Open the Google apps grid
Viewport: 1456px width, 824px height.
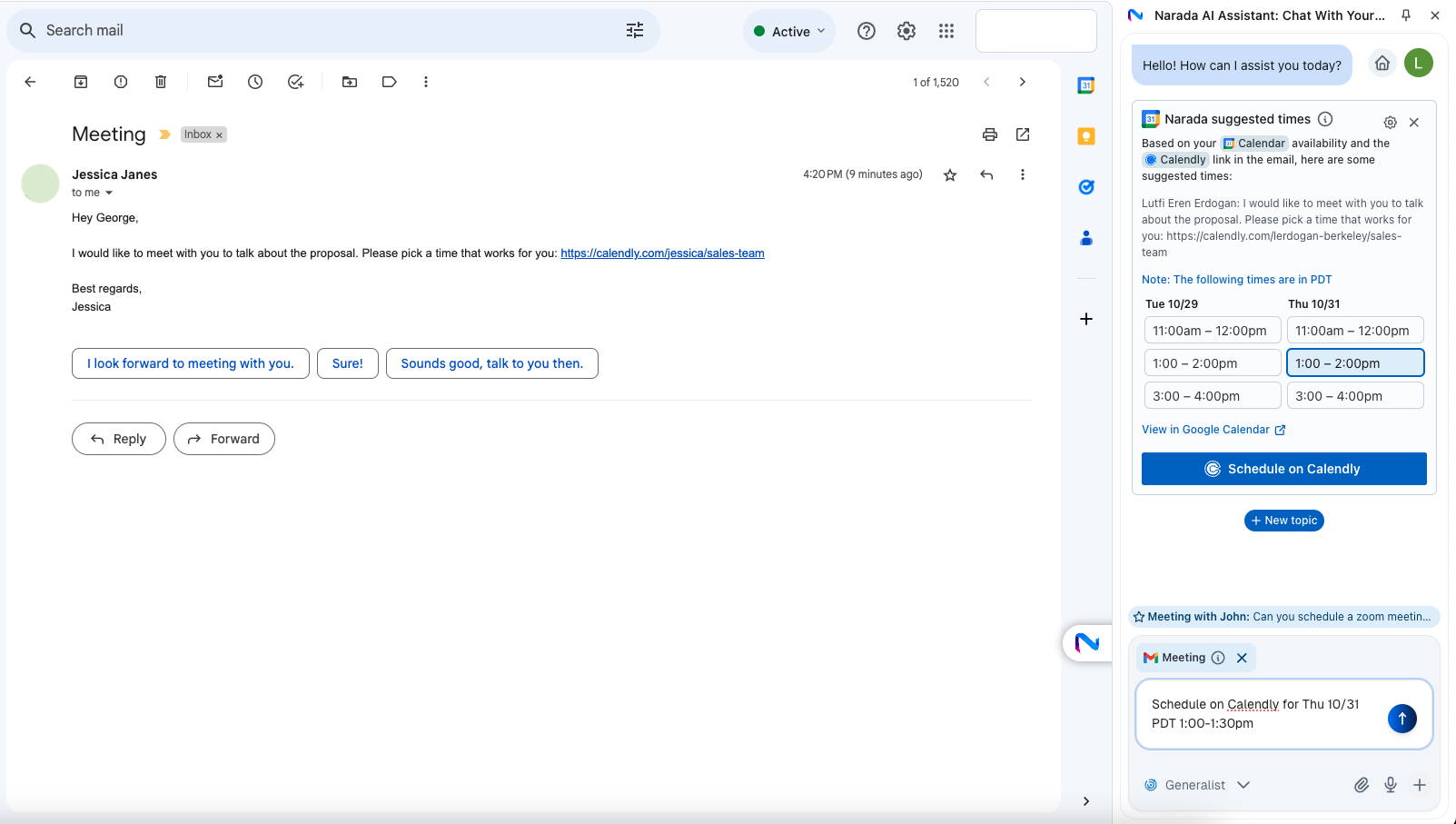point(946,31)
